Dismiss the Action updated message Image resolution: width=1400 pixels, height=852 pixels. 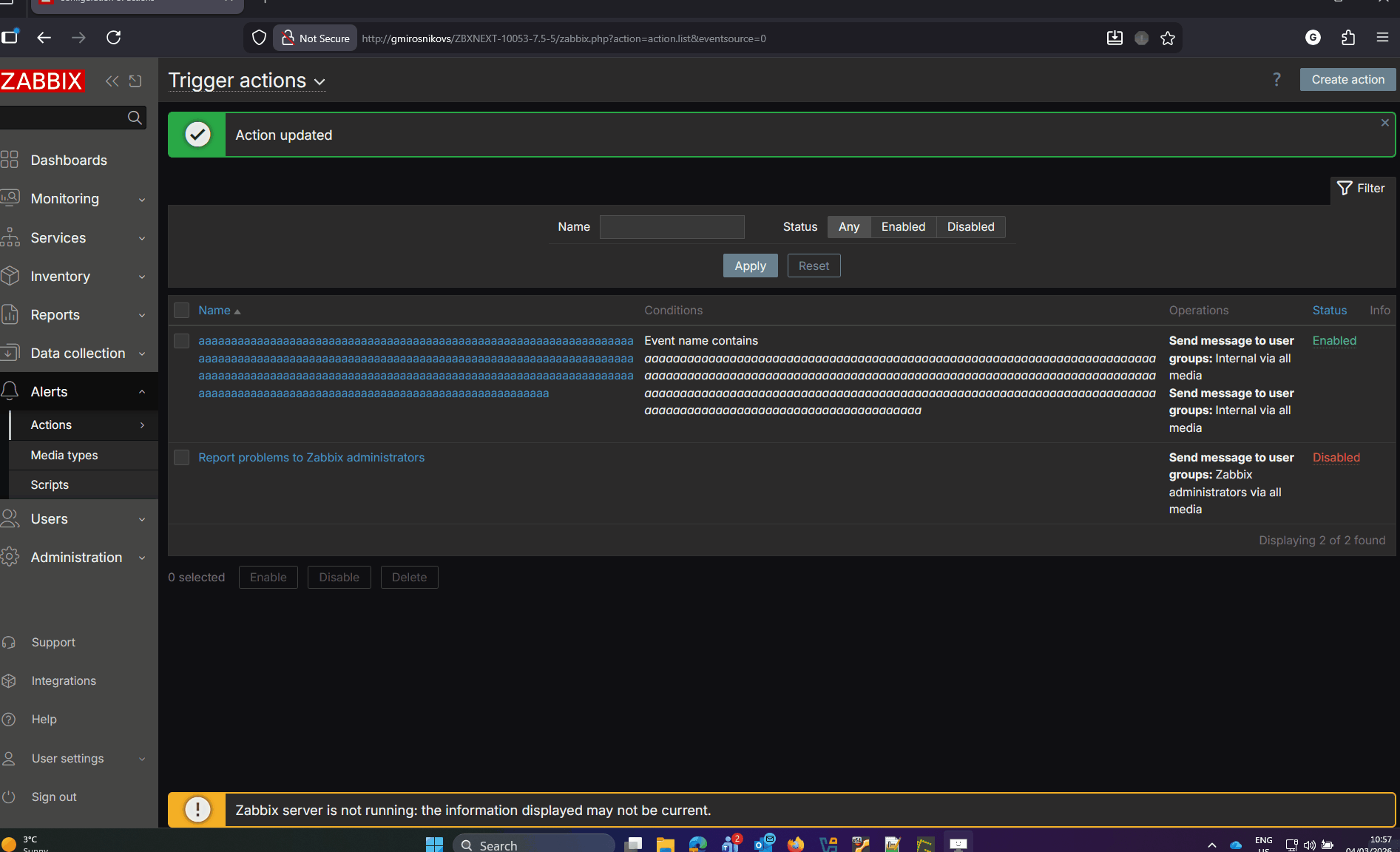pyautogui.click(x=1384, y=123)
